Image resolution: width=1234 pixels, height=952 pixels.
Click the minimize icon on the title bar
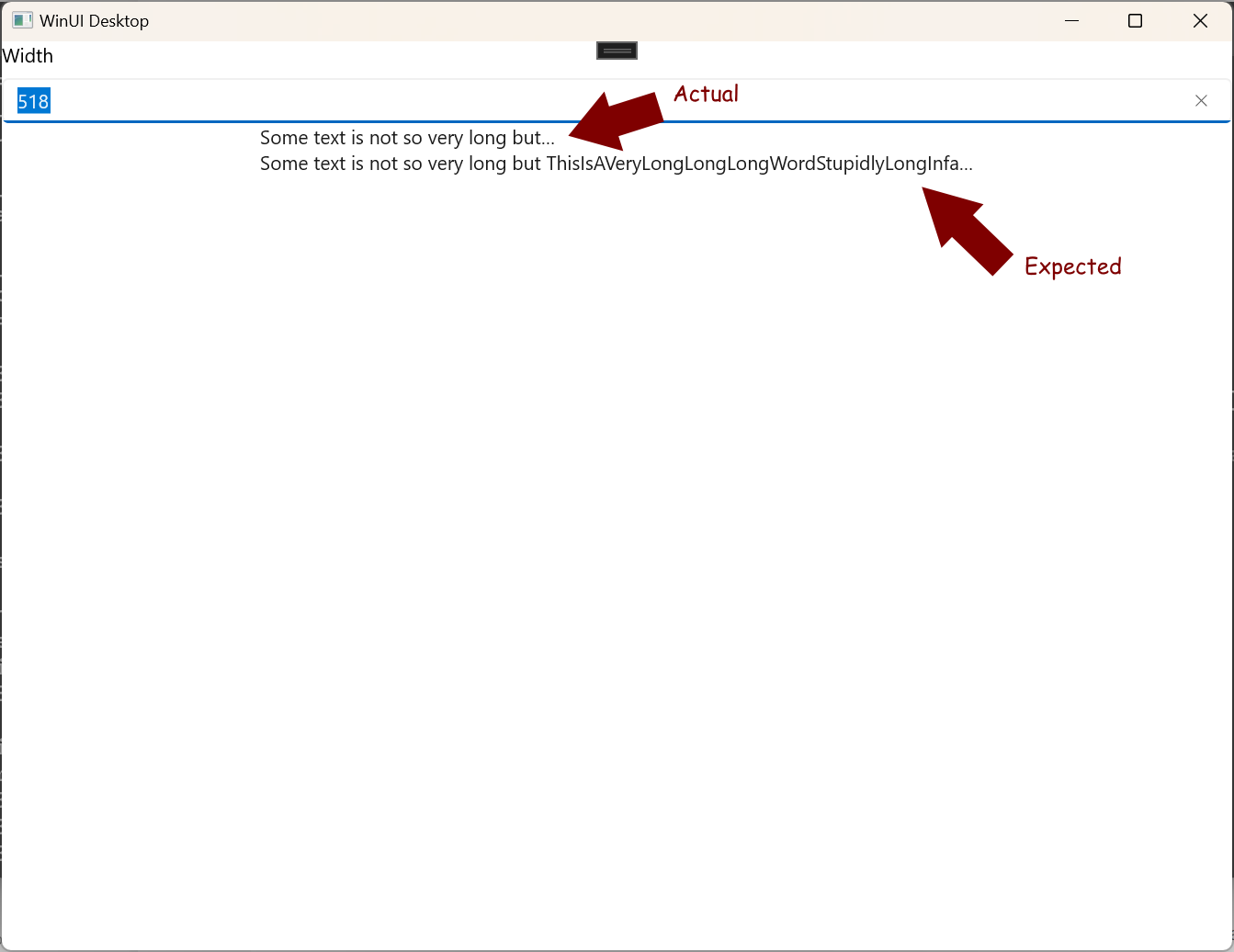pyautogui.click(x=1071, y=20)
